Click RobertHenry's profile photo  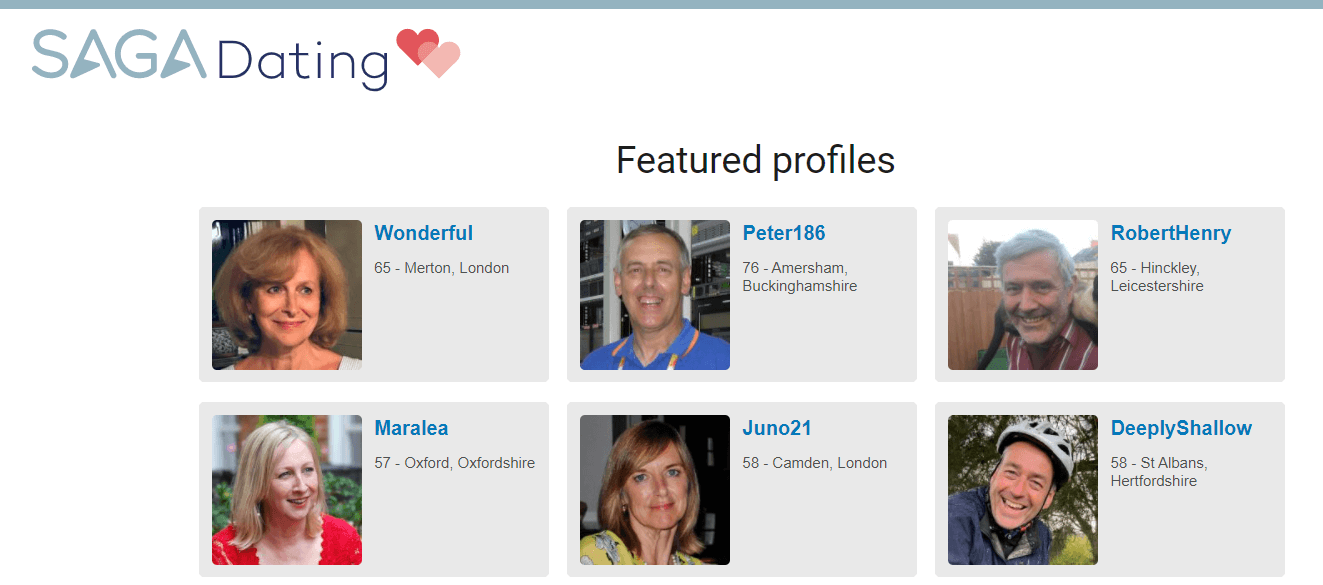point(1023,295)
